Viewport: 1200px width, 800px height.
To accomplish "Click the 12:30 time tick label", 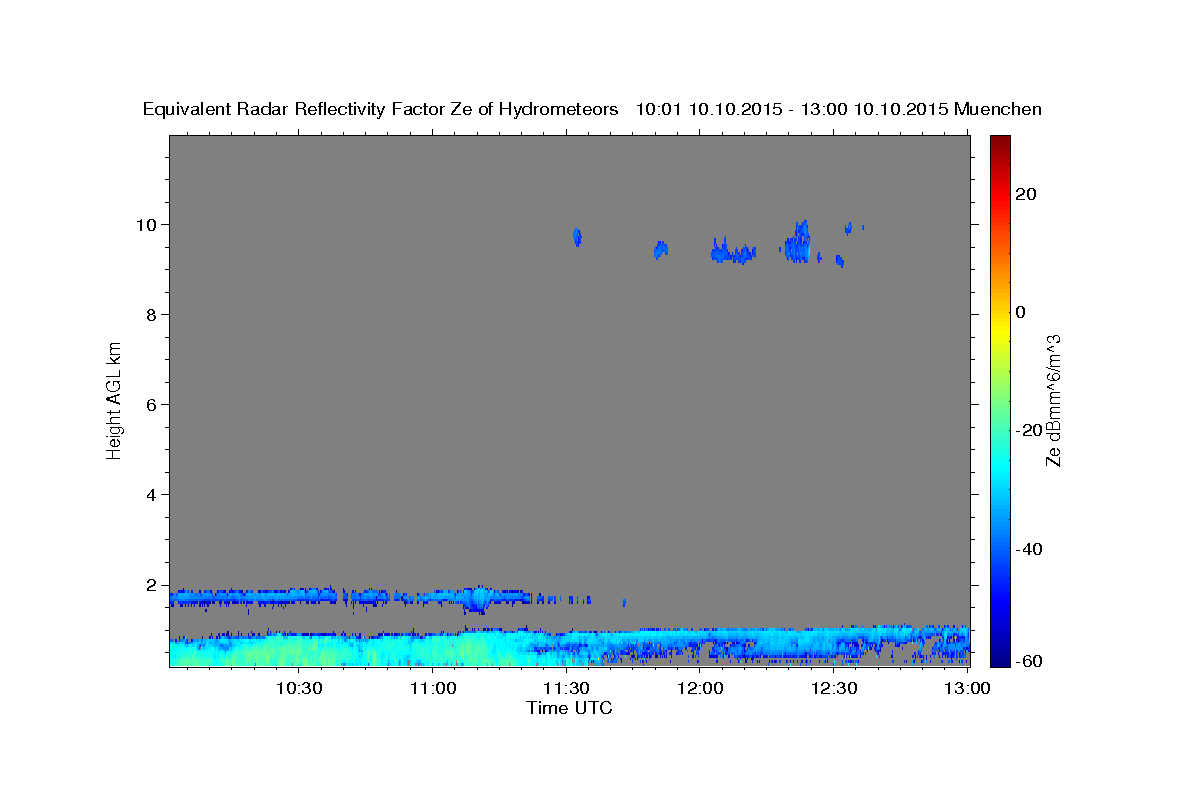I will [833, 688].
